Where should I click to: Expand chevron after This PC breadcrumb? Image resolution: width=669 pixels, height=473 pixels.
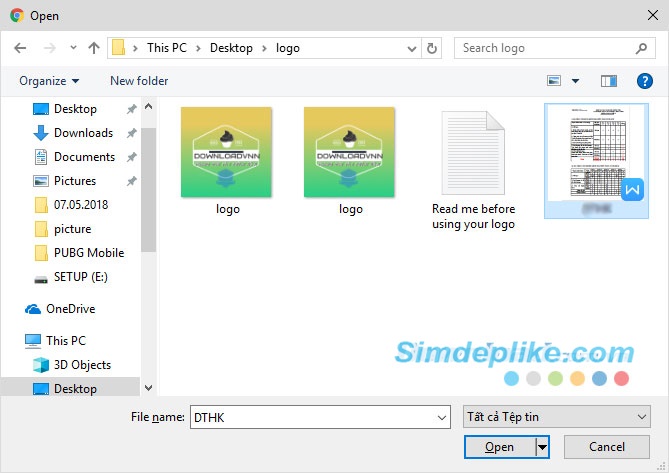tap(198, 48)
